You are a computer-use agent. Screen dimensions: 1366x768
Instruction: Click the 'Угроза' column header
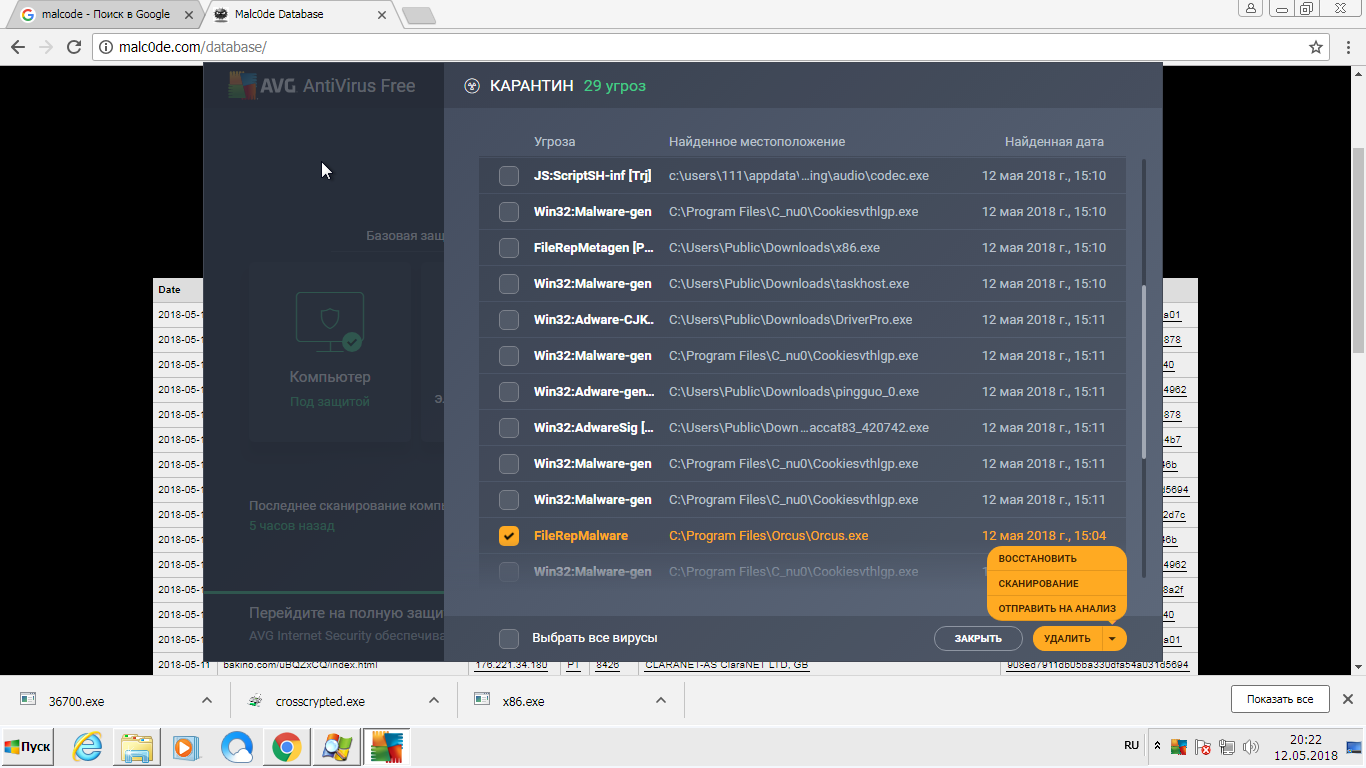pyautogui.click(x=554, y=142)
